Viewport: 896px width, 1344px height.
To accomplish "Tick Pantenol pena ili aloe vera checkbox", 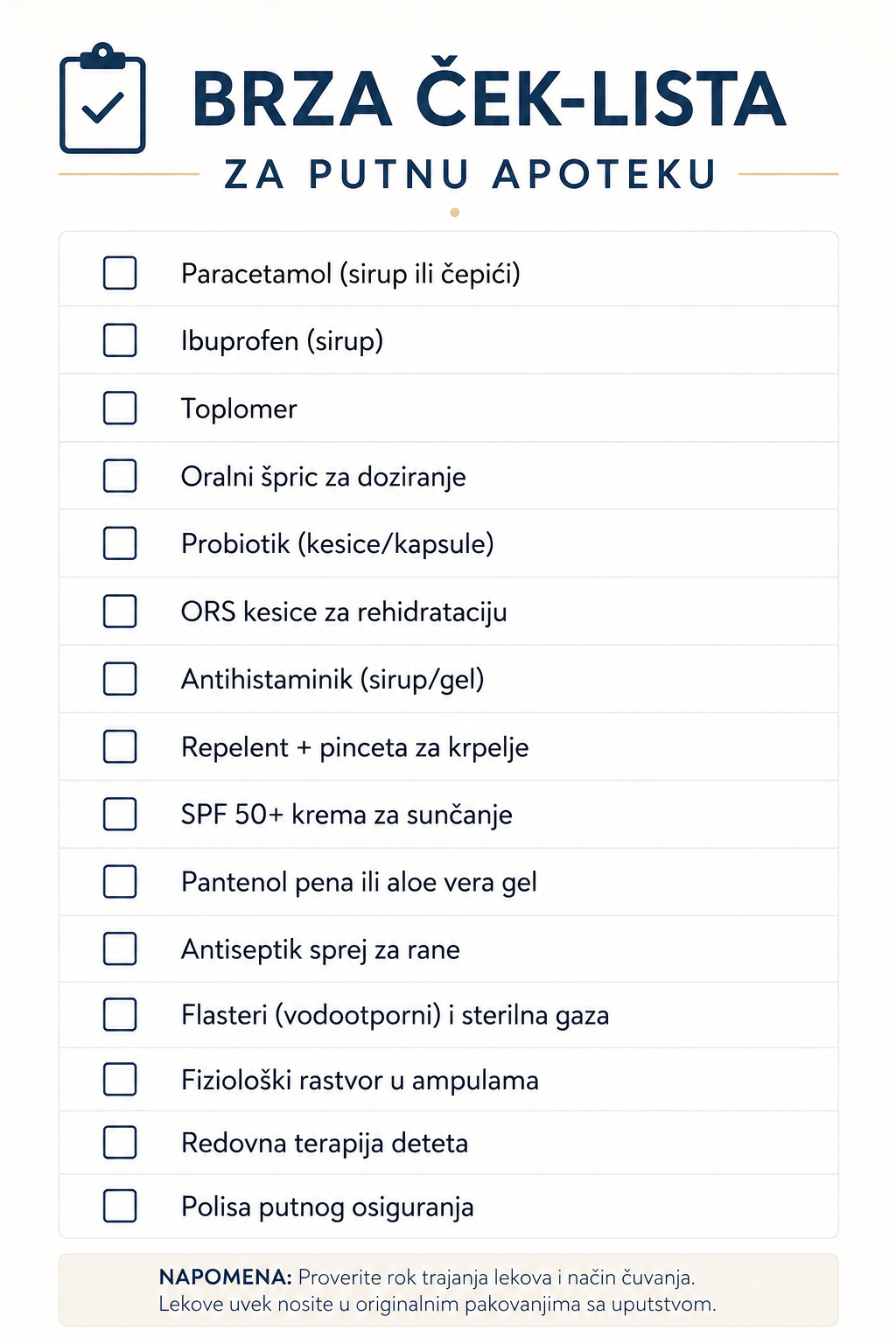I will [120, 882].
